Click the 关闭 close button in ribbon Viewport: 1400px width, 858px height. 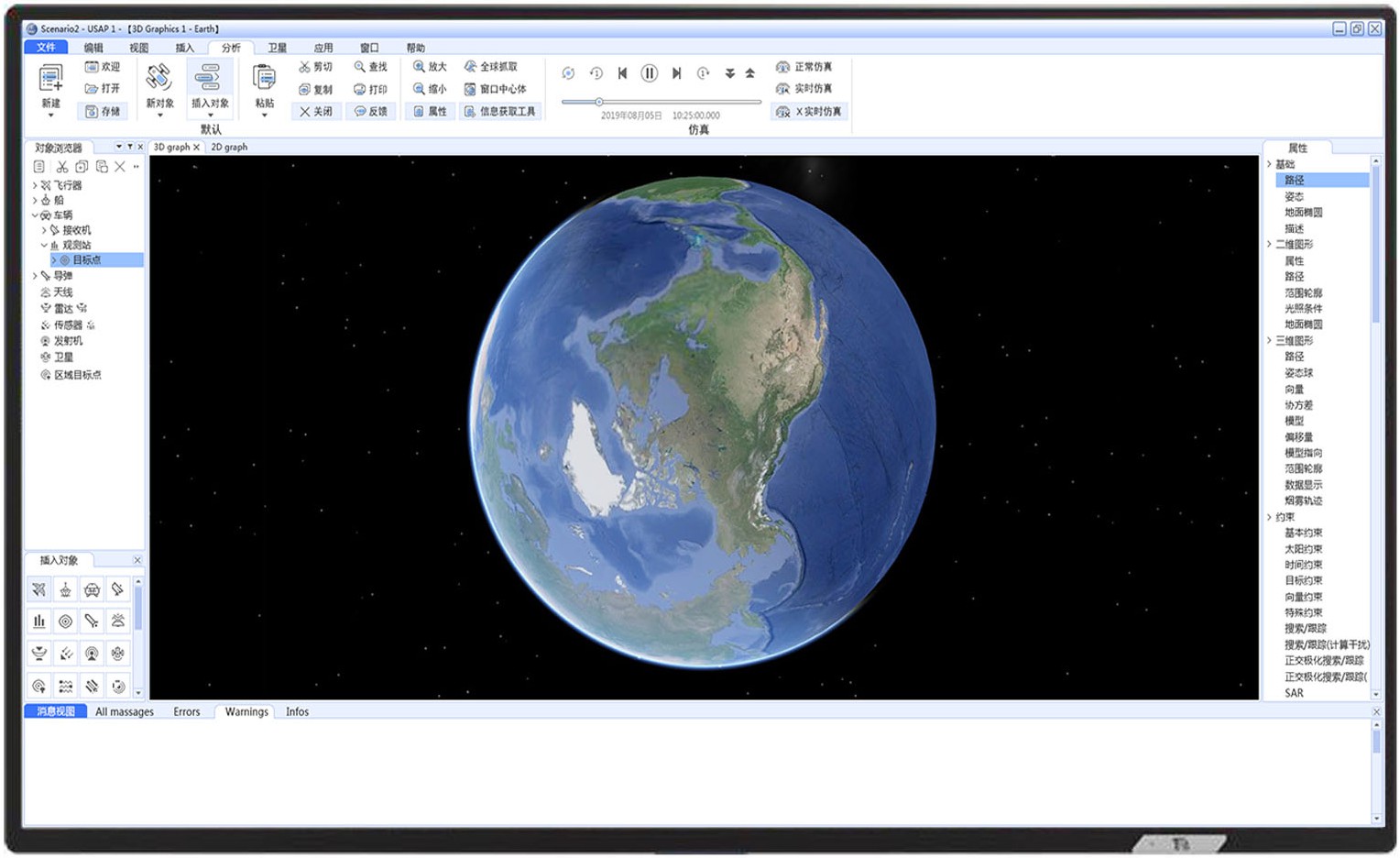click(316, 112)
